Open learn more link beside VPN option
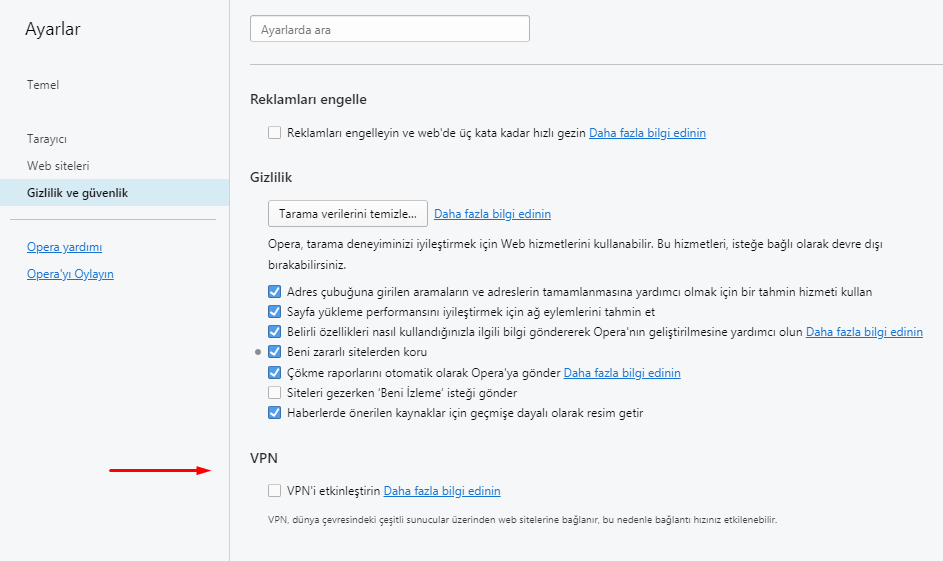Image resolution: width=943 pixels, height=561 pixels. (442, 491)
